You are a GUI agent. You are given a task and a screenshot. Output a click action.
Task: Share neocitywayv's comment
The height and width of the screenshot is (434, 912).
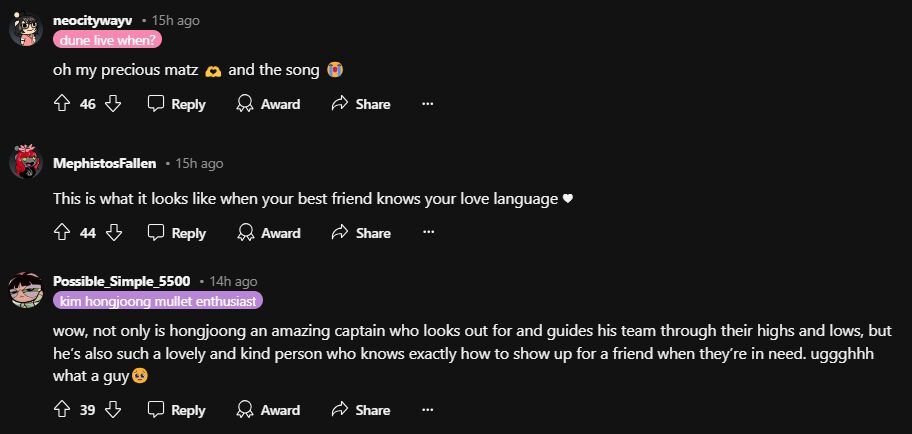360,104
